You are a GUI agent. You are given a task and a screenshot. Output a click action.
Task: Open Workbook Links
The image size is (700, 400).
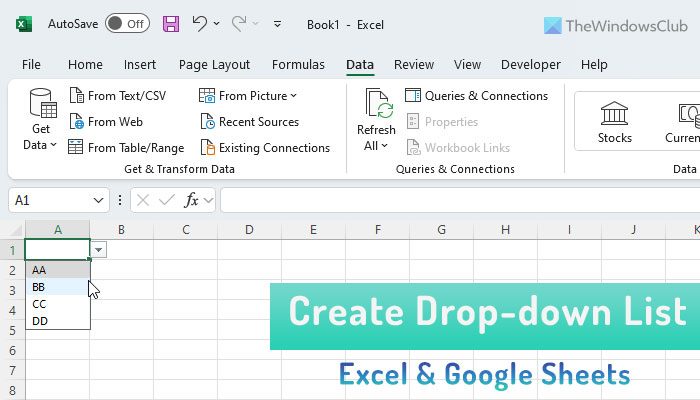pos(458,147)
